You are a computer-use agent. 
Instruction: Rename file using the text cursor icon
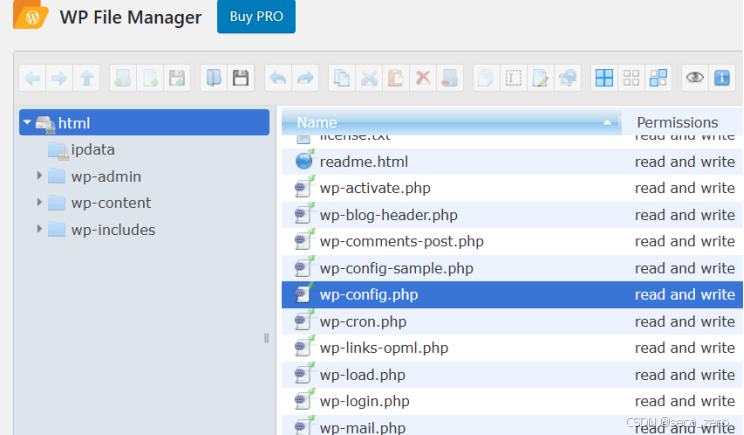click(x=513, y=78)
